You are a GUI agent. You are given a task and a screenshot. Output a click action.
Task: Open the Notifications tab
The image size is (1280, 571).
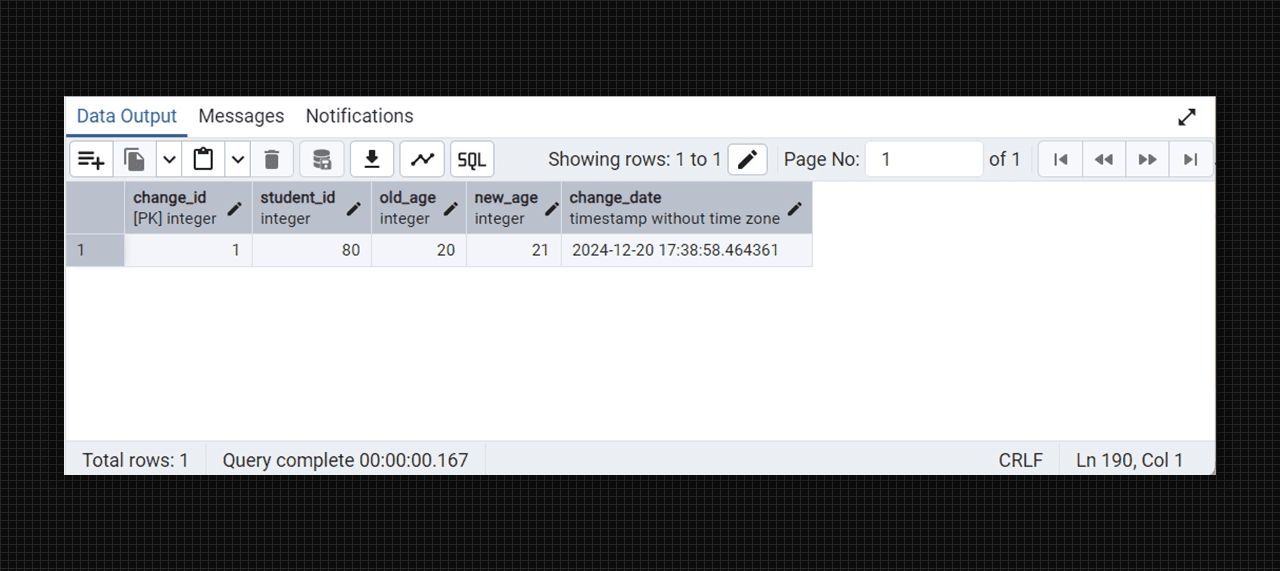pyautogui.click(x=359, y=116)
